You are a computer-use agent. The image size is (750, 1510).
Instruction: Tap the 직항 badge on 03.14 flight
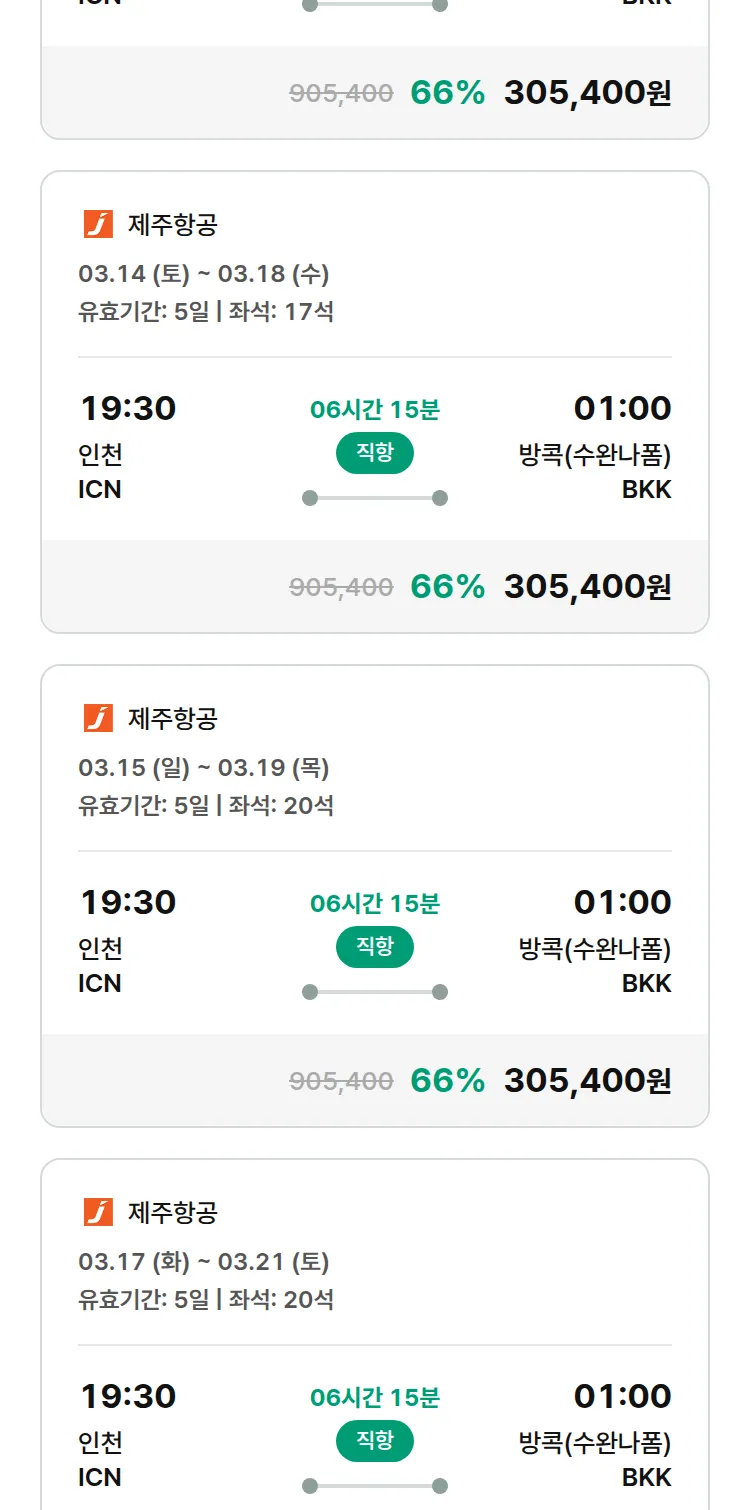375,453
